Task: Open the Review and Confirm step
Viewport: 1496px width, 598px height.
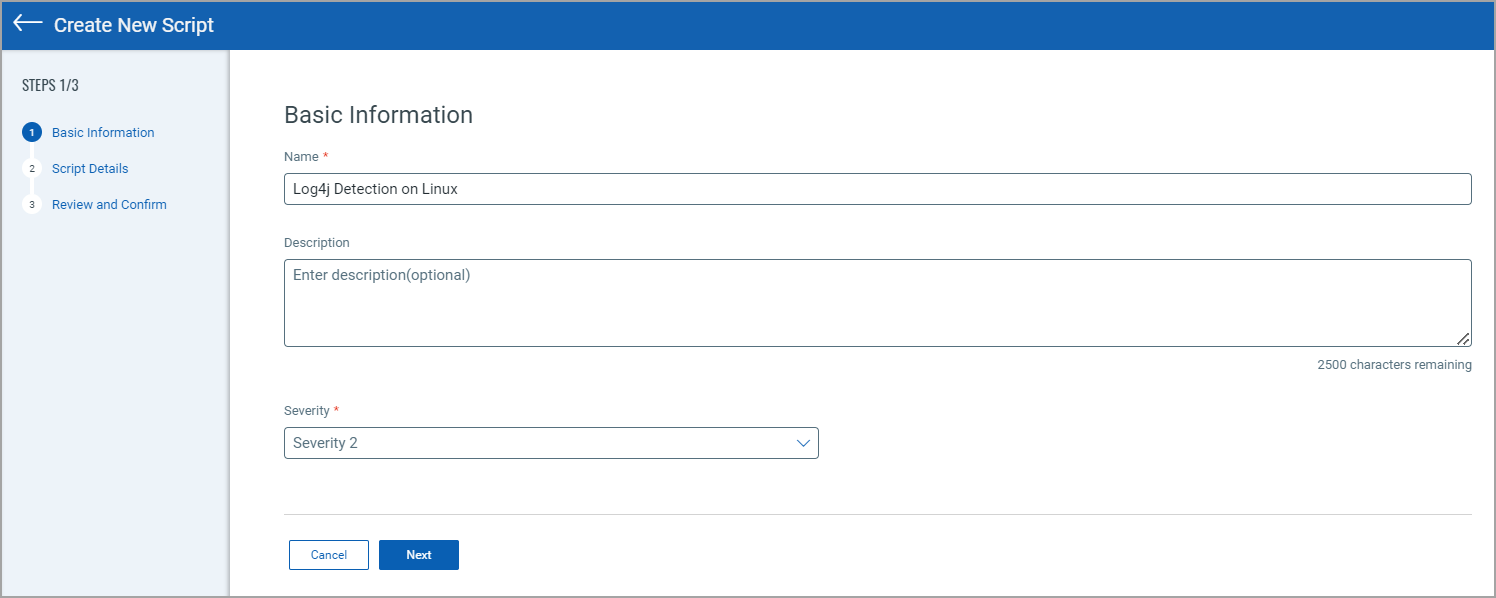Action: 109,204
